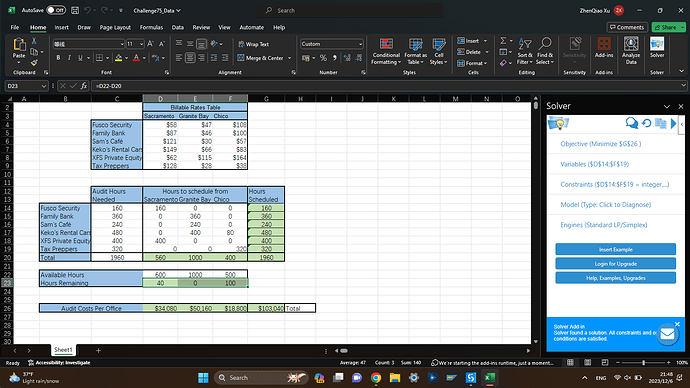Expand Delete cells dropdown arrow
Image resolution: width=690 pixels, height=388 pixels.
pos(487,52)
